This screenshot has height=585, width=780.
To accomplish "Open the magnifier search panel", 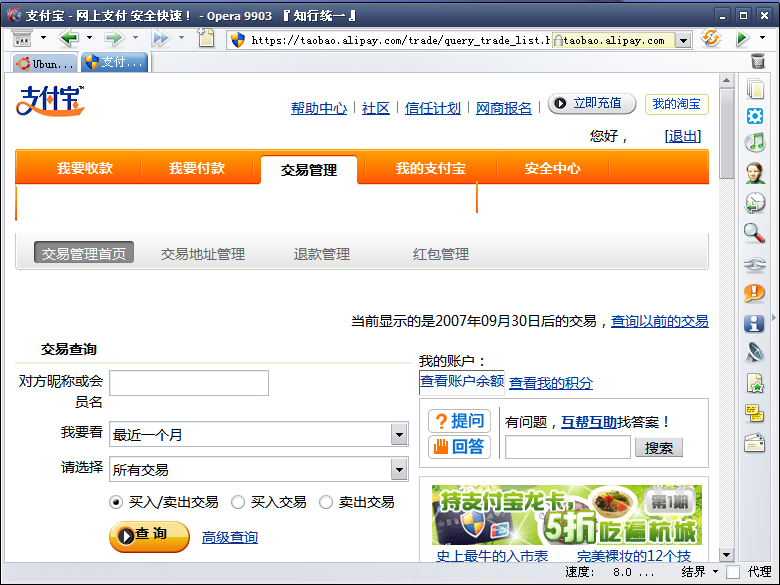I will pyautogui.click(x=755, y=233).
